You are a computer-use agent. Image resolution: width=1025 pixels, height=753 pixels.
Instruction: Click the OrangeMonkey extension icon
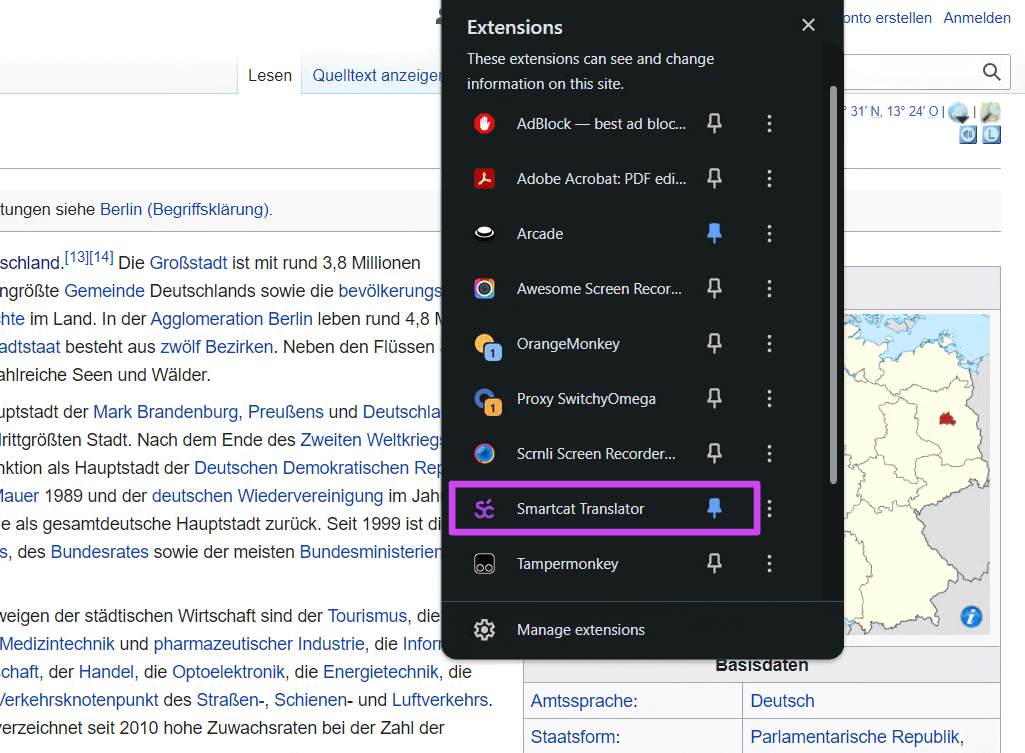coord(487,346)
